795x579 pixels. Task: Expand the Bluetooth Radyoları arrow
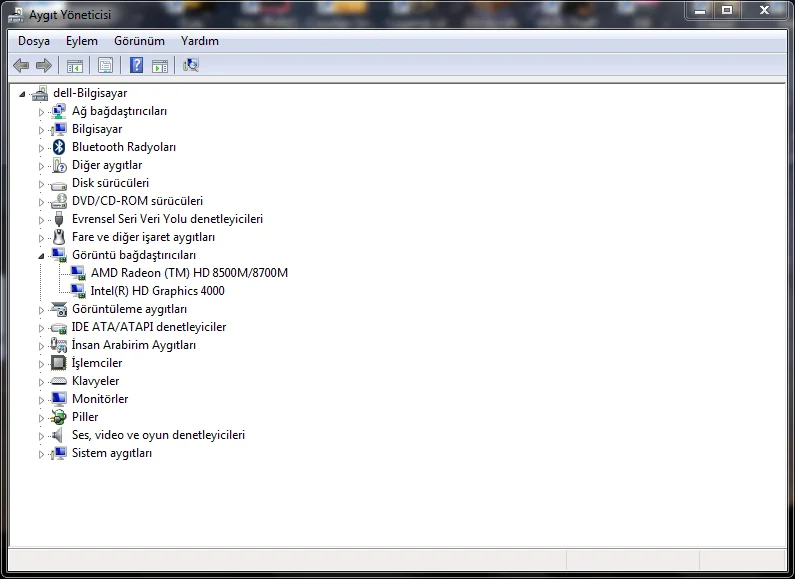[x=41, y=148]
